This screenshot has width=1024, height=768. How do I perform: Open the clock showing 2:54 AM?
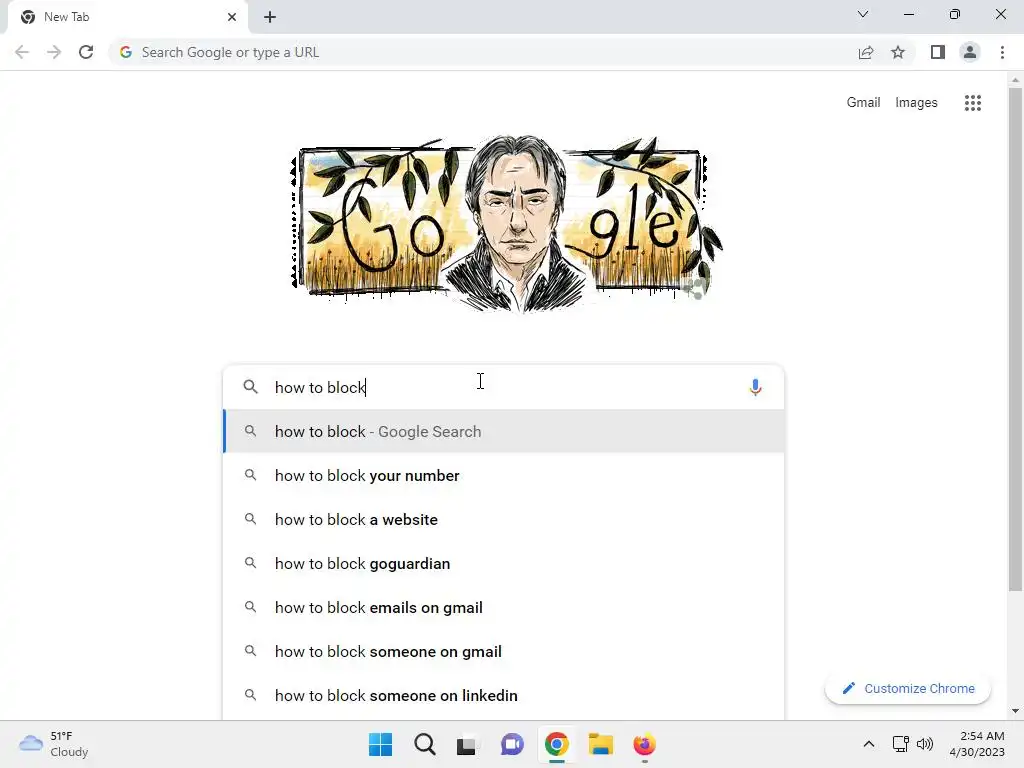click(x=977, y=744)
